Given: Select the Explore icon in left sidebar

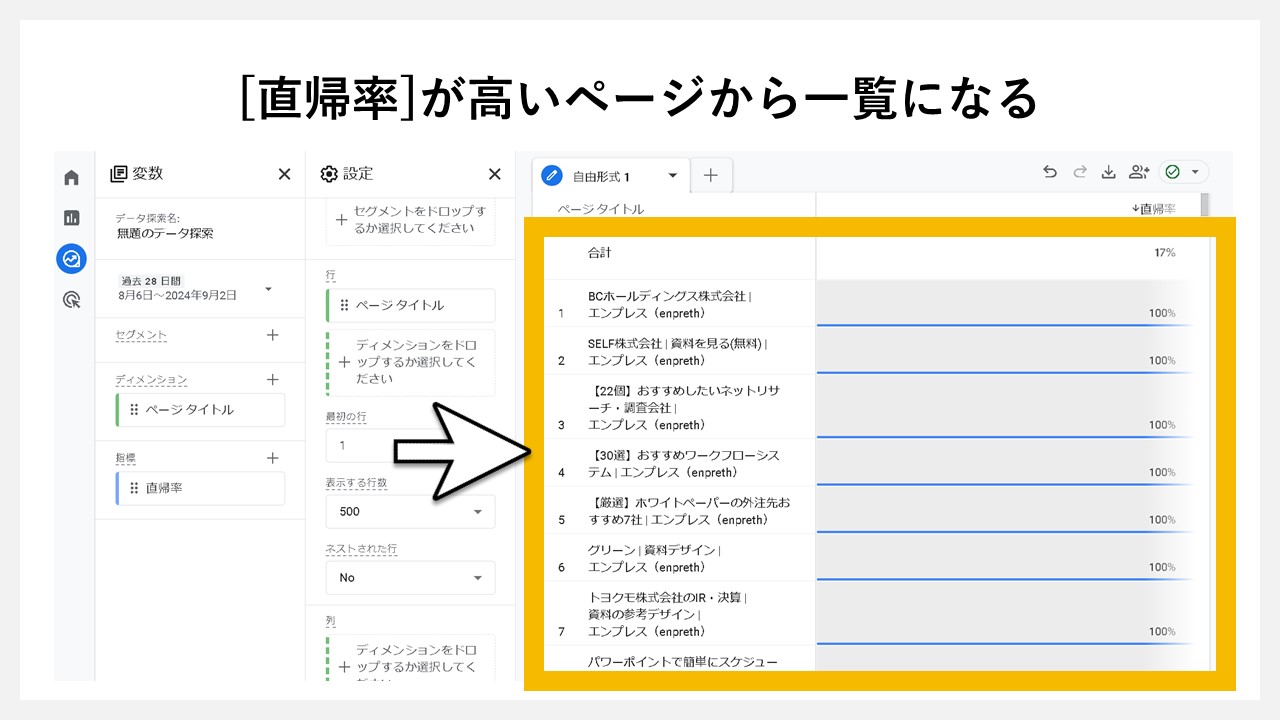Looking at the screenshot, I should tap(71, 259).
